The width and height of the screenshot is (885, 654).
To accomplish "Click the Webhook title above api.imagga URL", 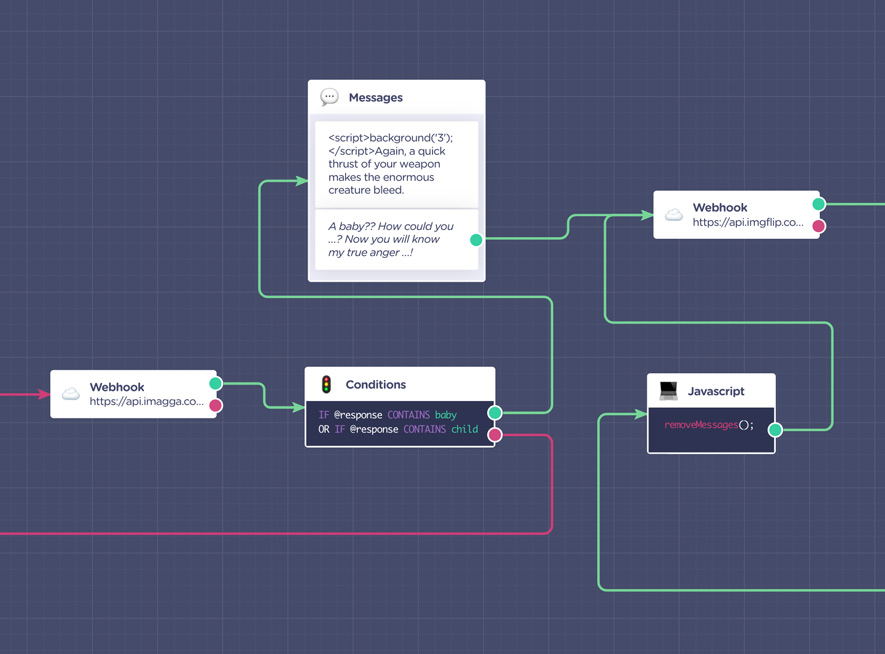I will (117, 387).
